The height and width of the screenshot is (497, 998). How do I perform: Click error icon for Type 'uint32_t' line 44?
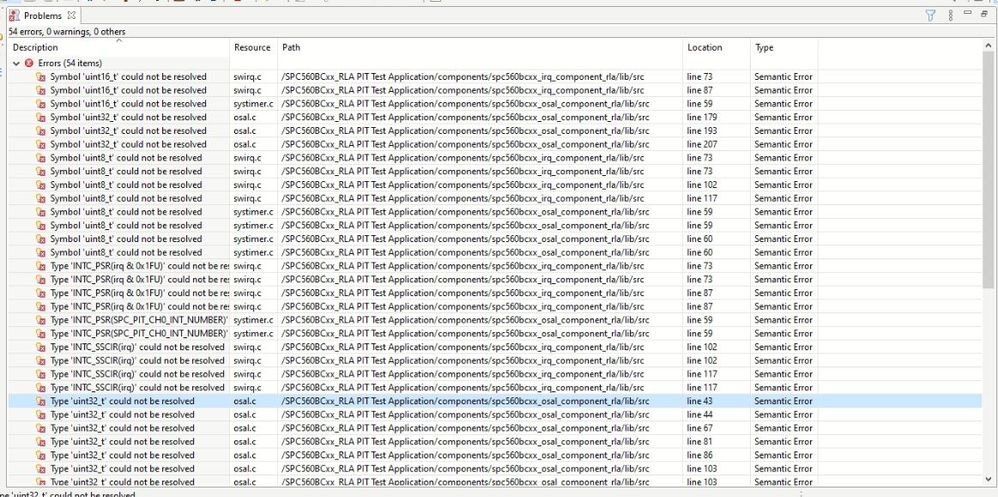pos(41,414)
